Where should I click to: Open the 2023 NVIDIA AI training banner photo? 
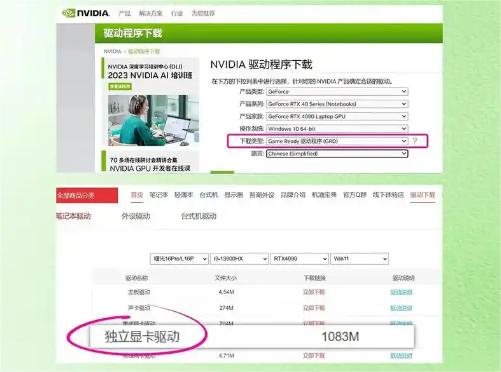[x=153, y=120]
